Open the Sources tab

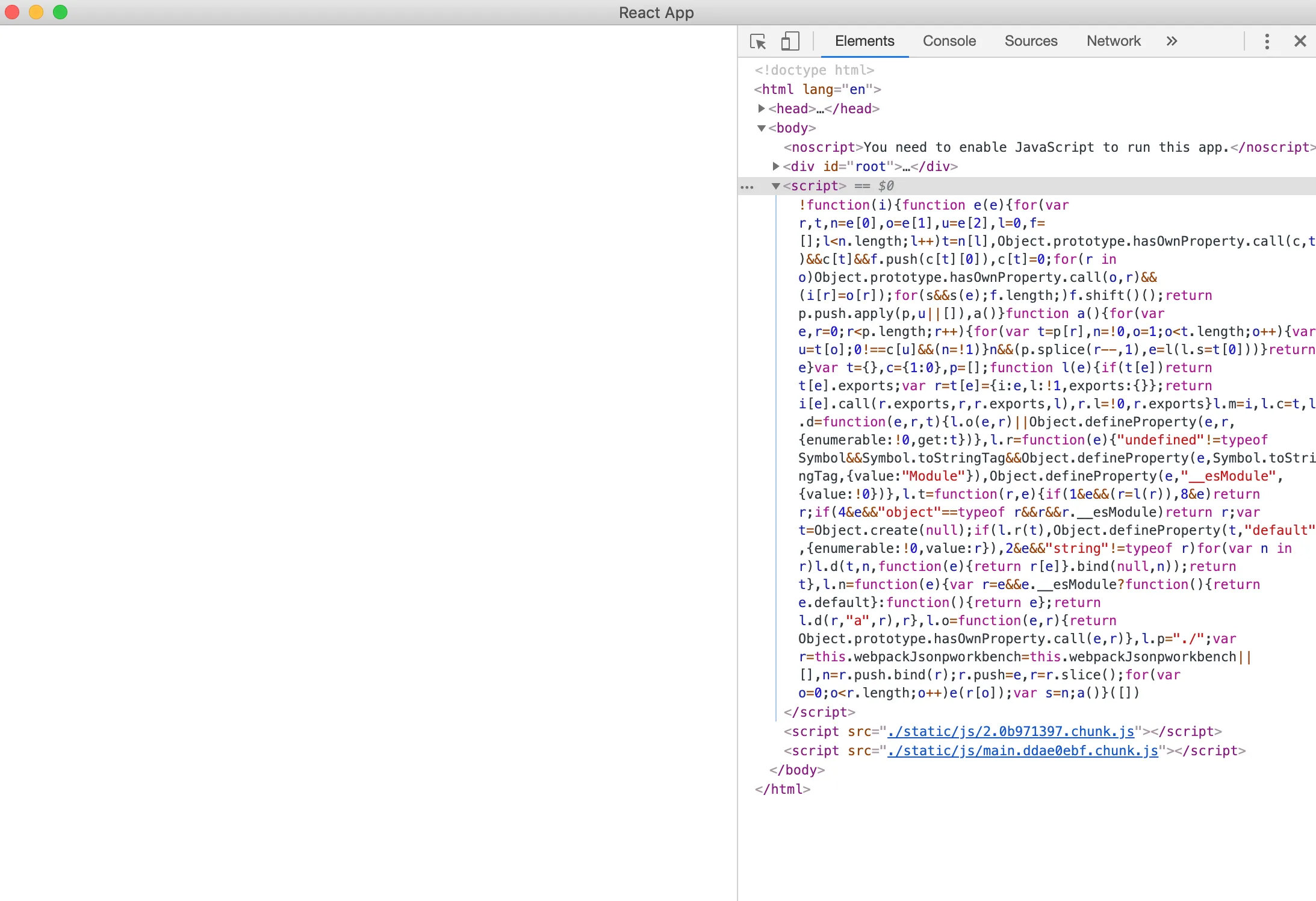pos(1031,42)
